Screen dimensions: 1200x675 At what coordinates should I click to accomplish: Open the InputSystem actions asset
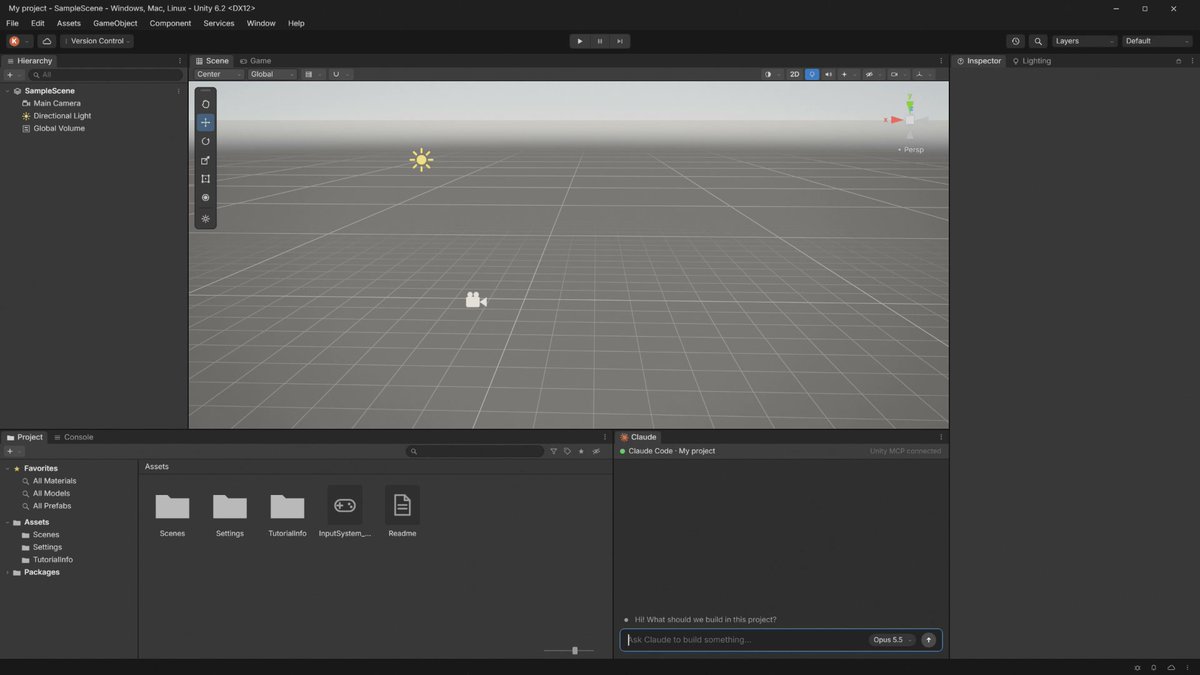click(345, 513)
